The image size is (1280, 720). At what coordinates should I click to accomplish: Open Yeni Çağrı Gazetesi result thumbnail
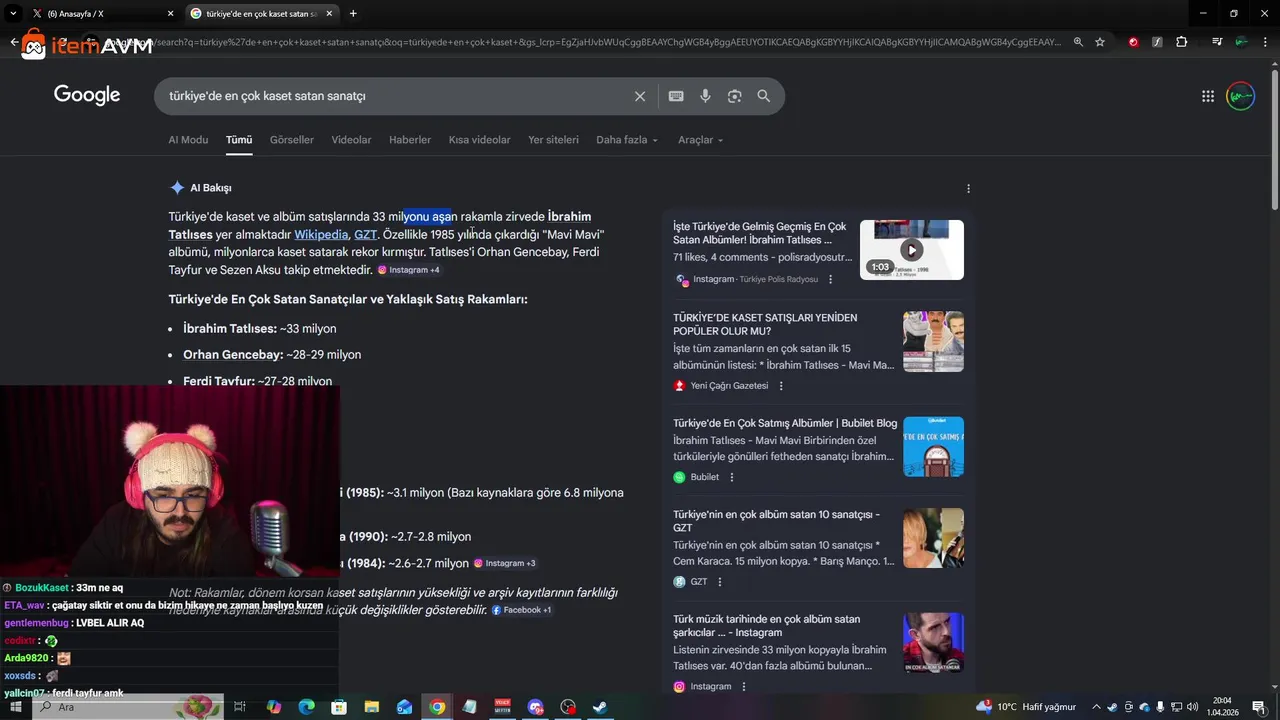point(933,341)
